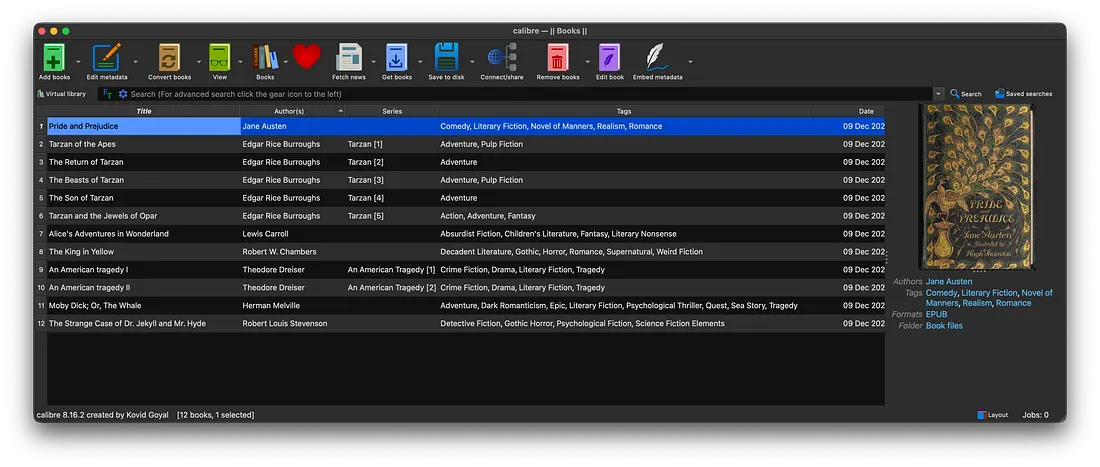Open the View dropdown arrow

pyautogui.click(x=240, y=62)
